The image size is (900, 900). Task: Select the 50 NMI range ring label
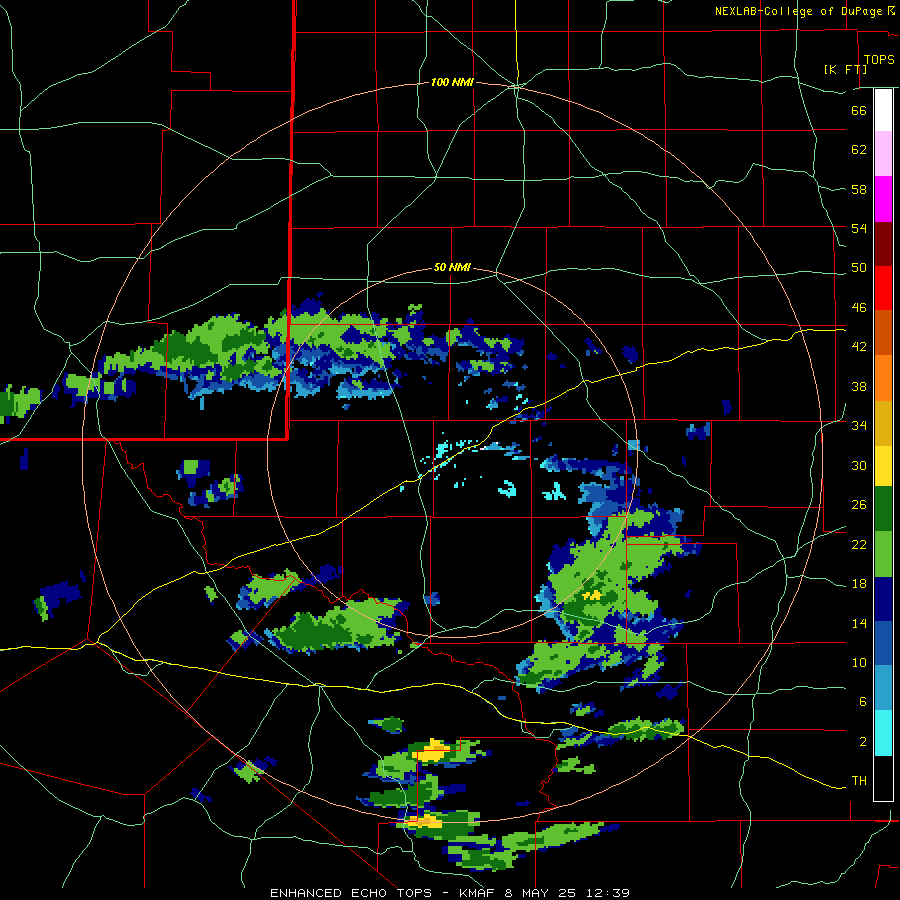pyautogui.click(x=452, y=267)
